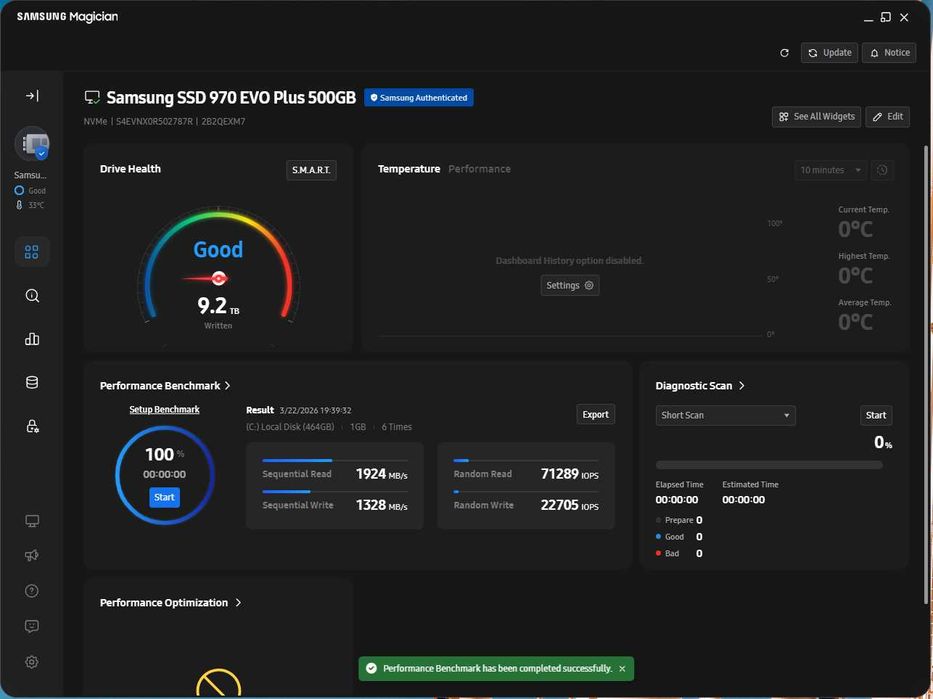
Task: Click the '1924 MB/s' Sequential Read value
Action: [x=381, y=474]
